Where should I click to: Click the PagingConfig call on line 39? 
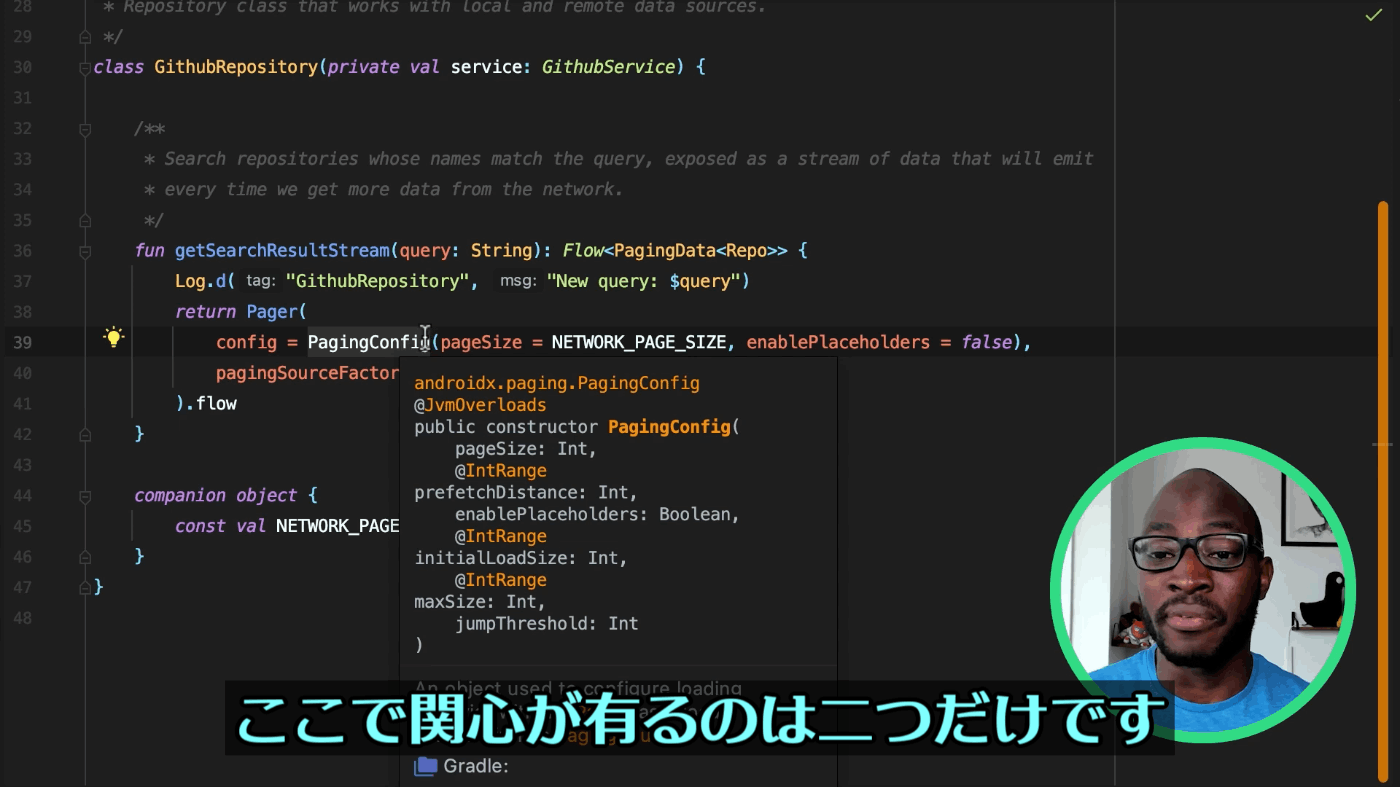(369, 342)
